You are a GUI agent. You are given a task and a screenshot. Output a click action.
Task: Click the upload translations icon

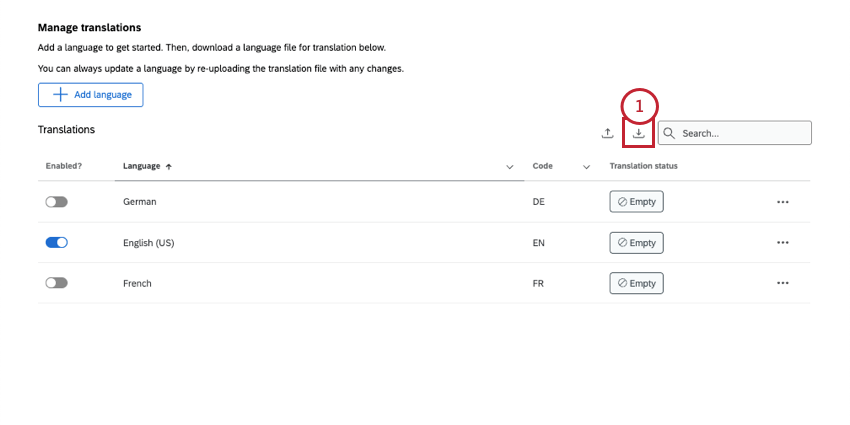pos(607,133)
